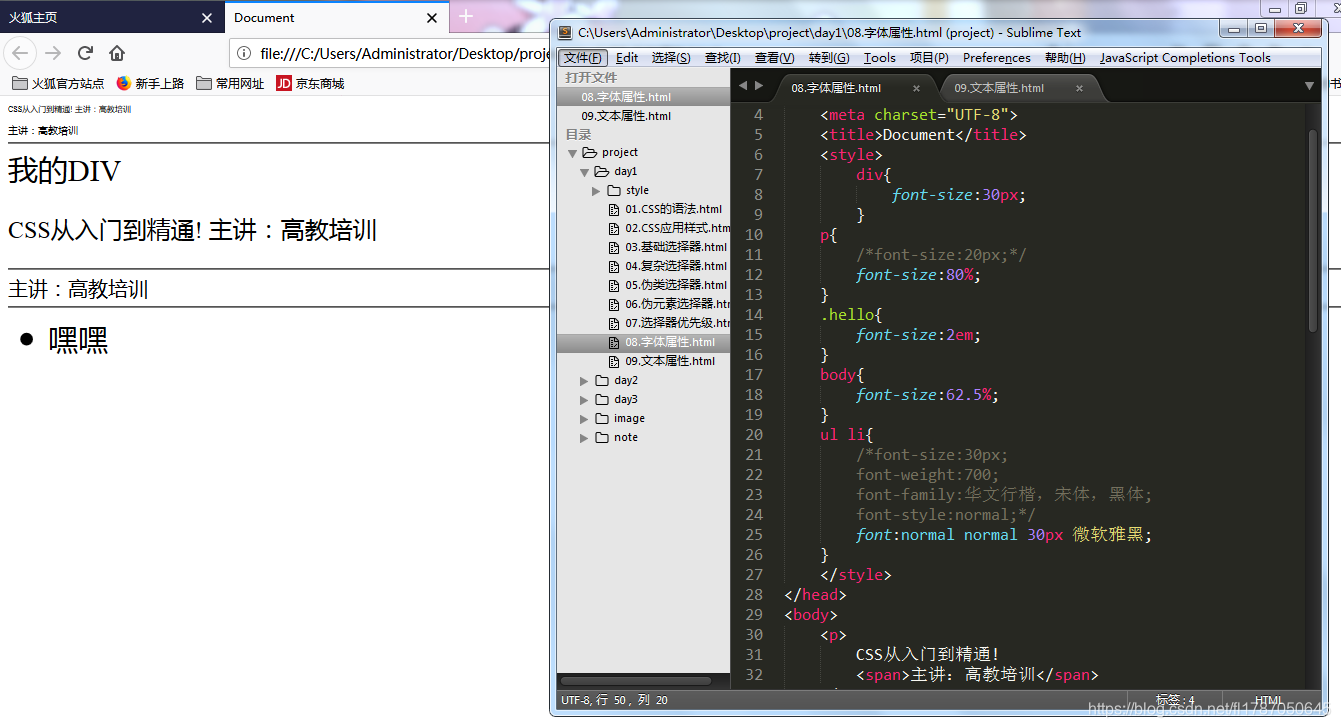Viewport: 1341px width, 728px height.
Task: Close the 火狐主页 browser tab
Action: [x=207, y=18]
